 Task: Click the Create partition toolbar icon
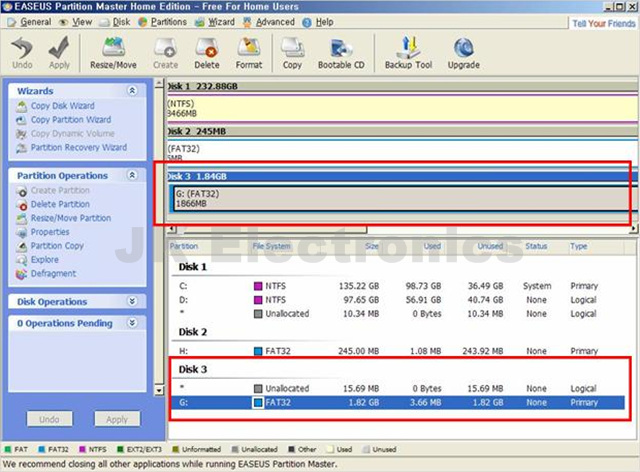165,53
